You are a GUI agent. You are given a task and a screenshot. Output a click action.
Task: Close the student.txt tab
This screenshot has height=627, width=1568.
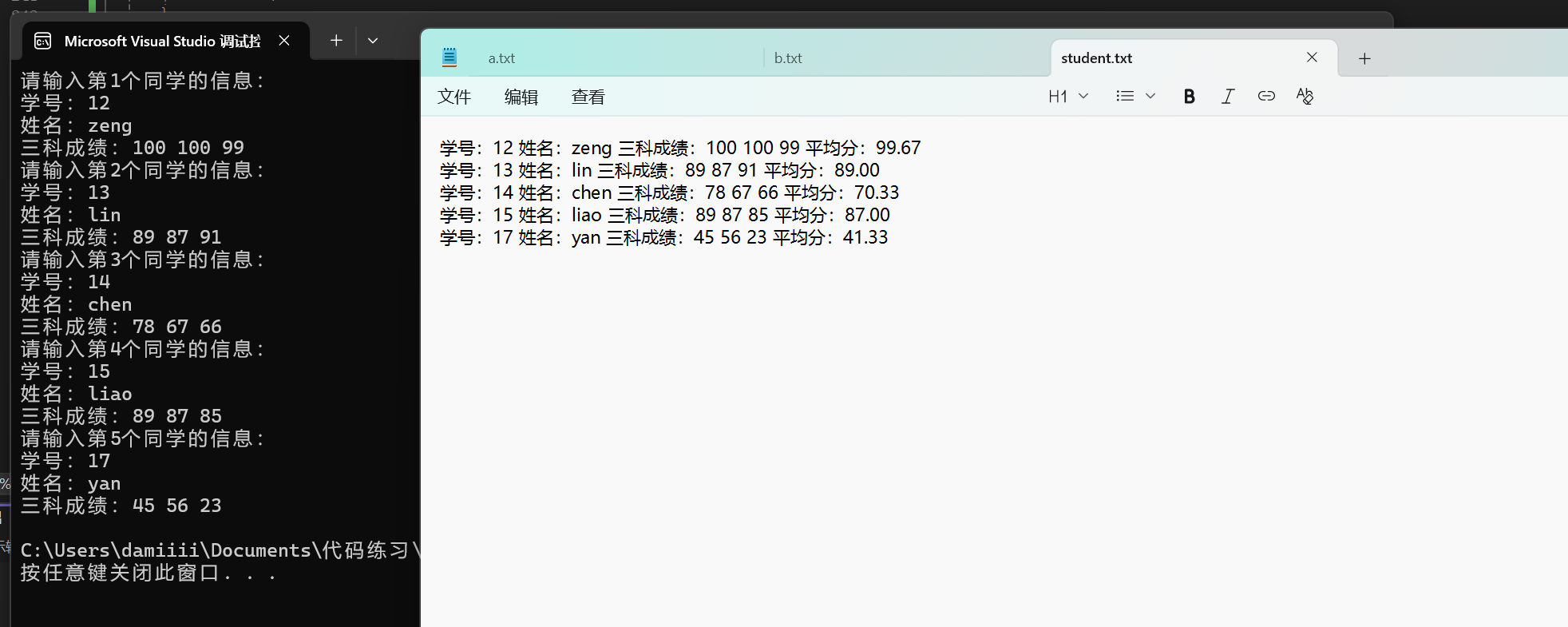[x=1312, y=58]
